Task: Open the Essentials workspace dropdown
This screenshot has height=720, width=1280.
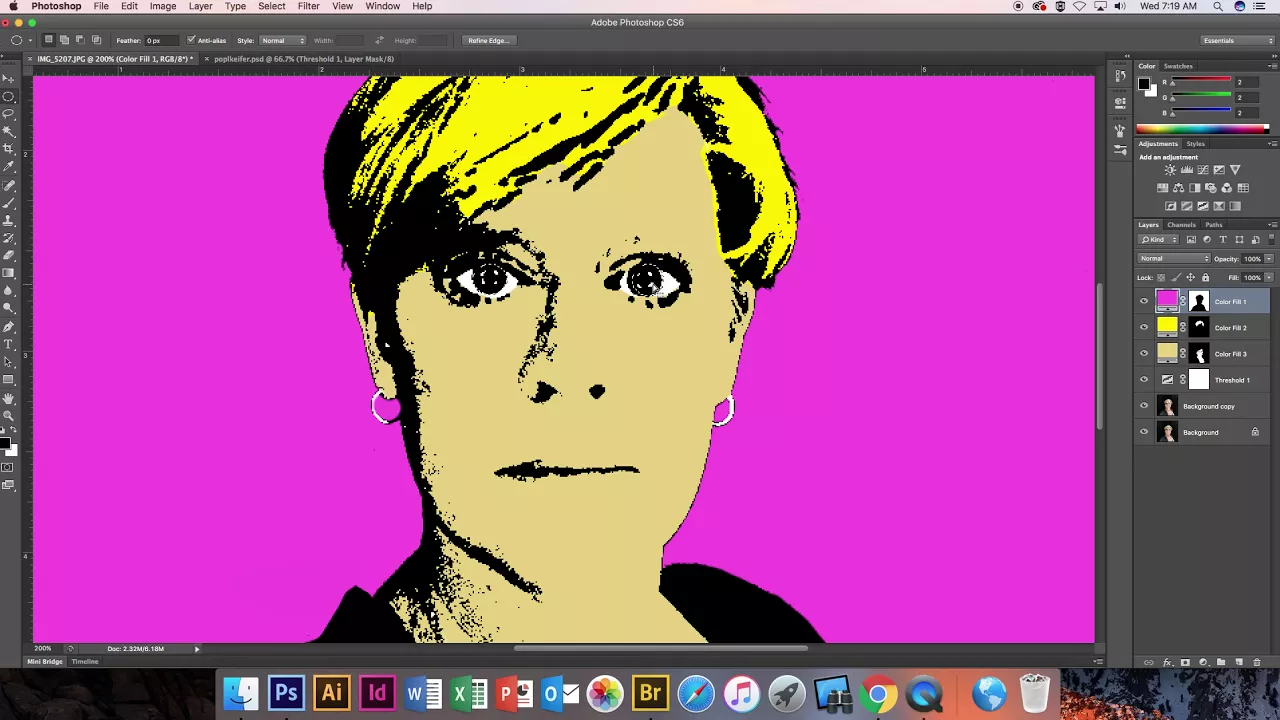Action: click(x=1238, y=40)
